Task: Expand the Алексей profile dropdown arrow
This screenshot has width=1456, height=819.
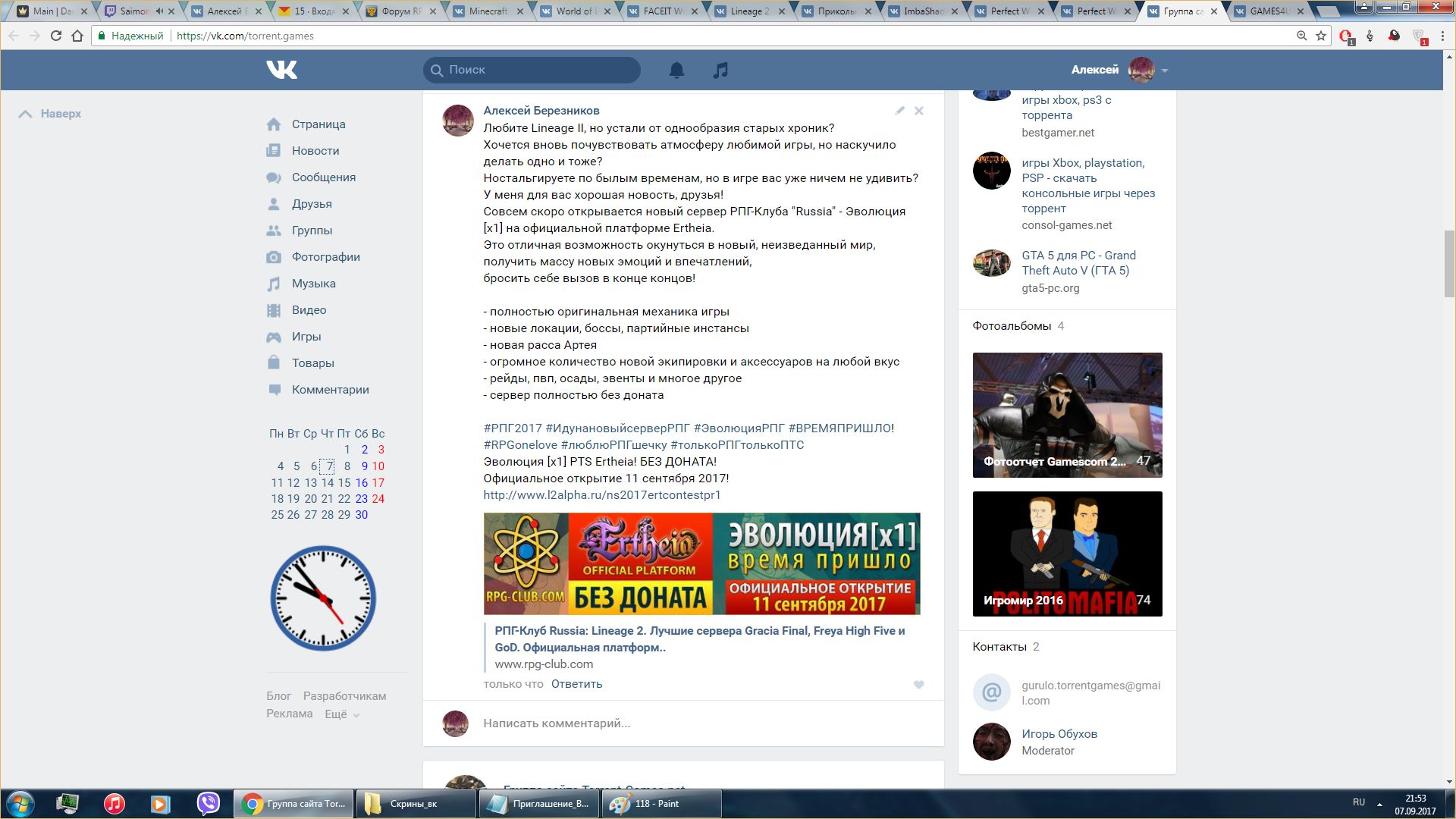Action: point(1165,71)
